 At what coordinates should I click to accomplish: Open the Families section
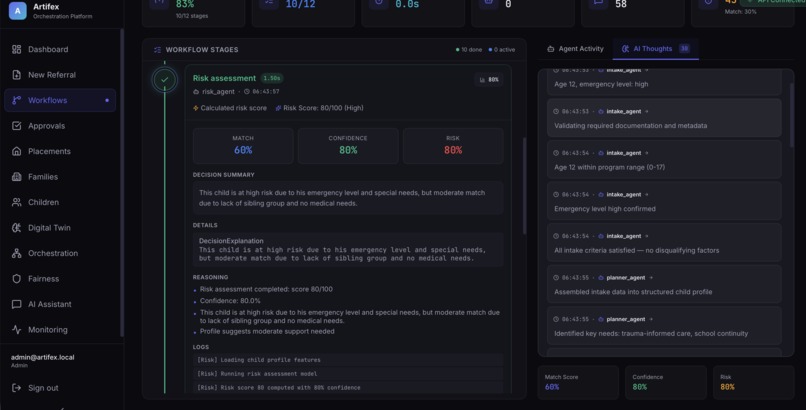pyautogui.click(x=60, y=177)
